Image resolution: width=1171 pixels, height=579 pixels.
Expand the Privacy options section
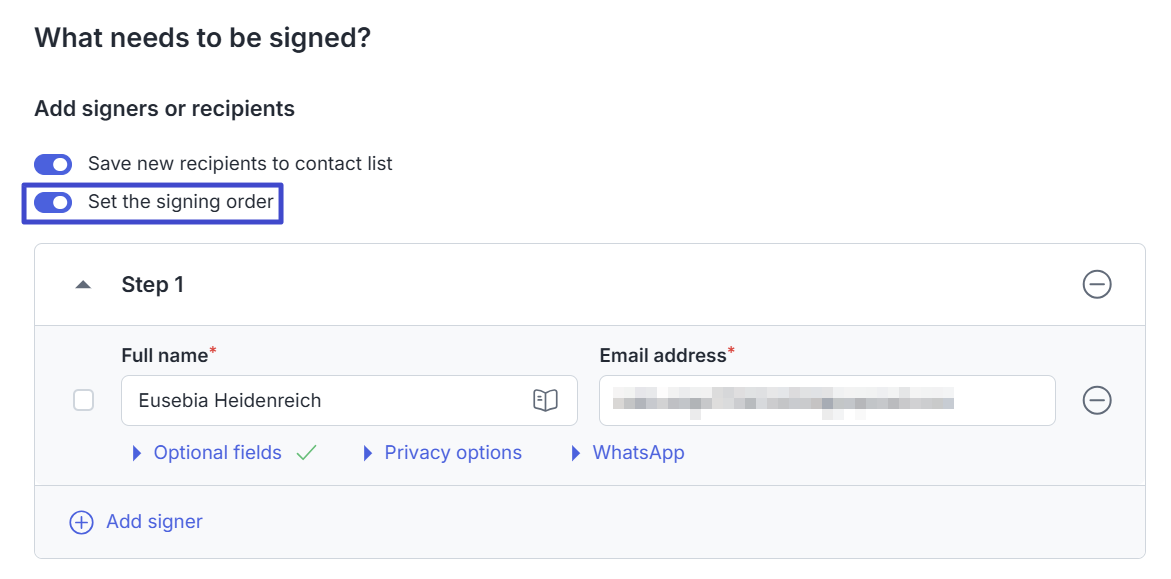point(452,453)
